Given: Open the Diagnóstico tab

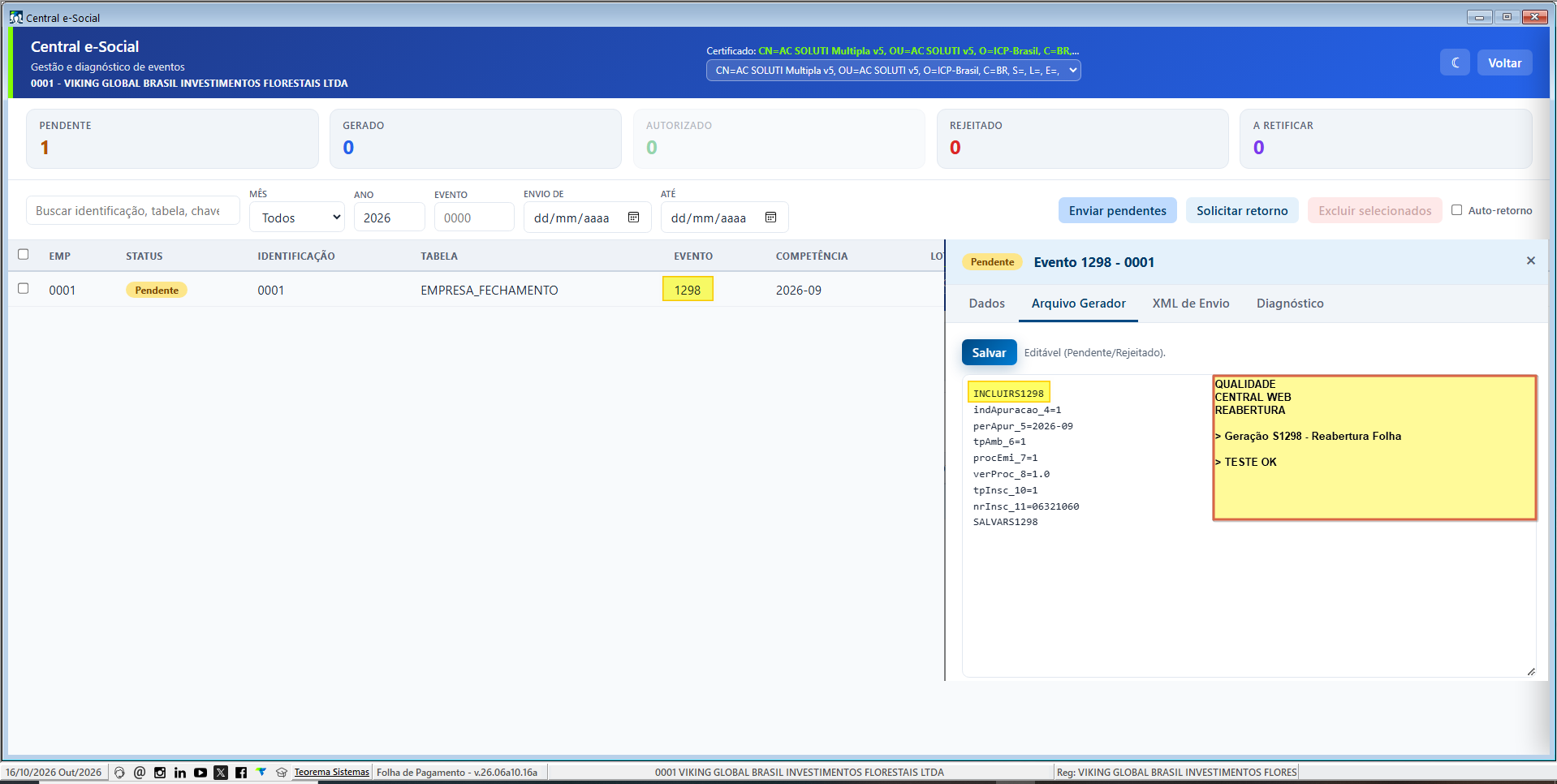Looking at the screenshot, I should tap(1290, 304).
